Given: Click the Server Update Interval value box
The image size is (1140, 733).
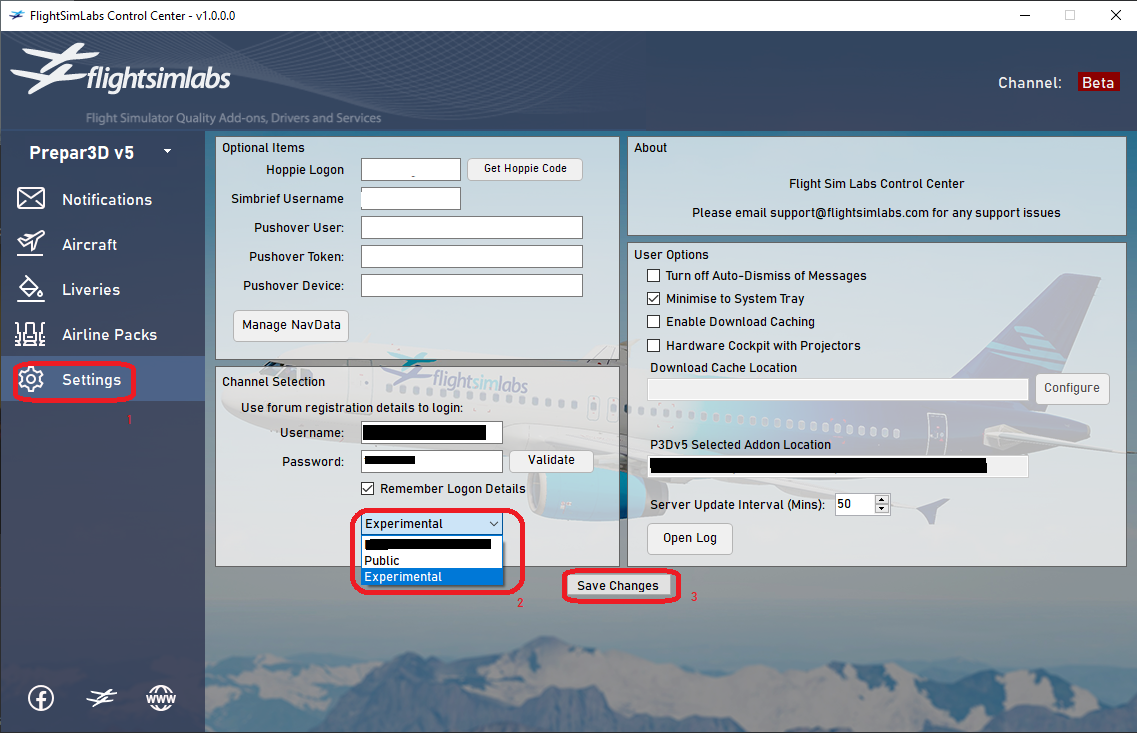Looking at the screenshot, I should 854,504.
